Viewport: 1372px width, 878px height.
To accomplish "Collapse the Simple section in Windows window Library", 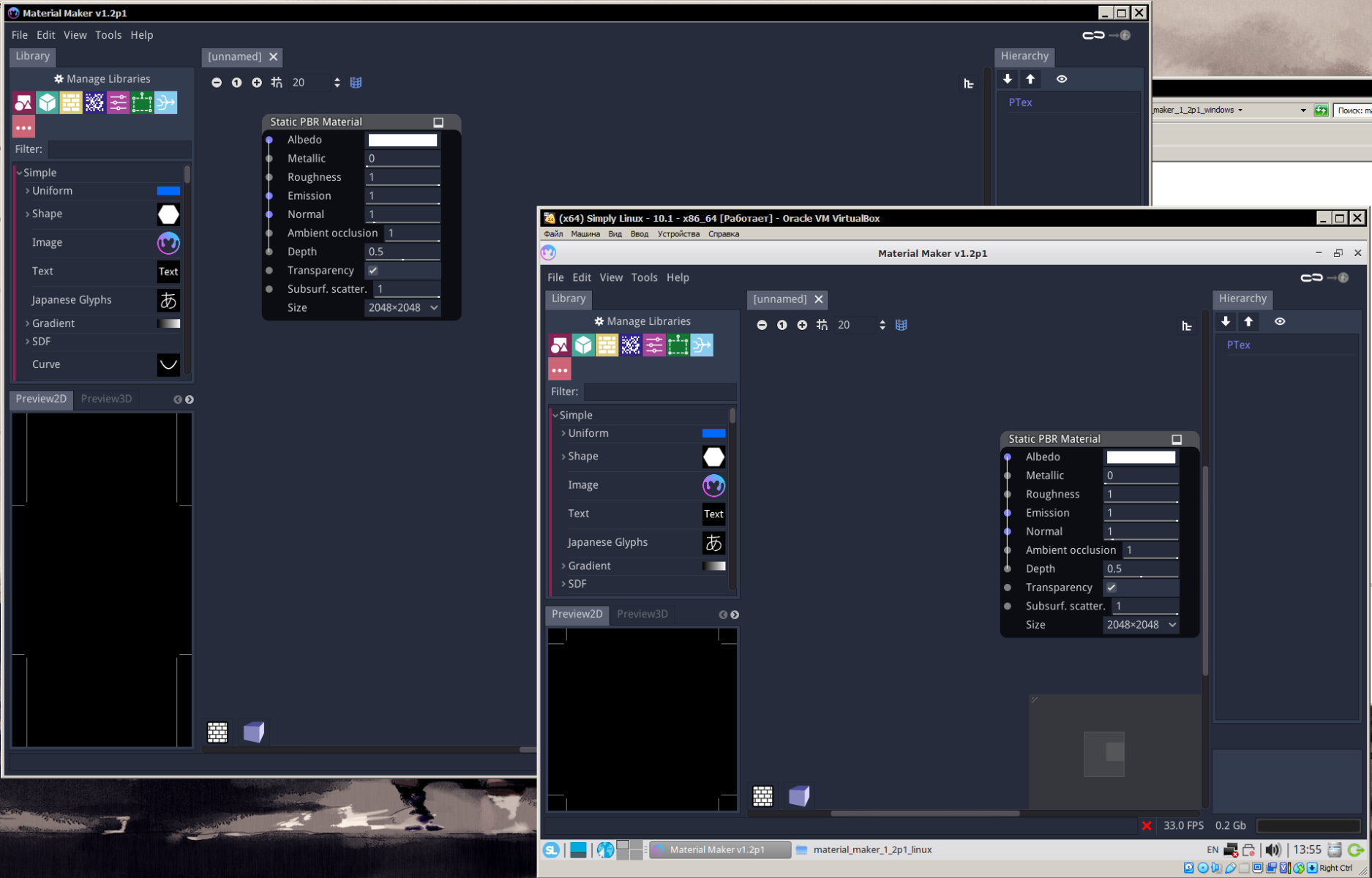I will pyautogui.click(x=20, y=173).
